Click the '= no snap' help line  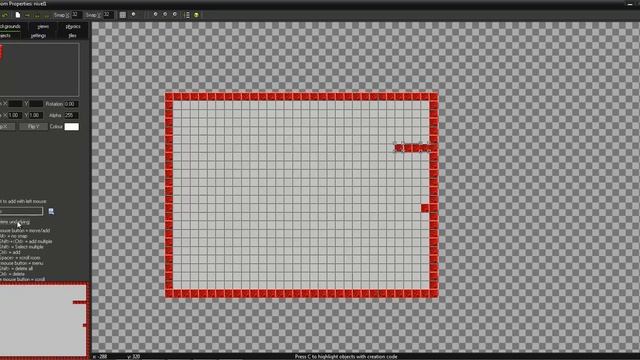coord(14,236)
